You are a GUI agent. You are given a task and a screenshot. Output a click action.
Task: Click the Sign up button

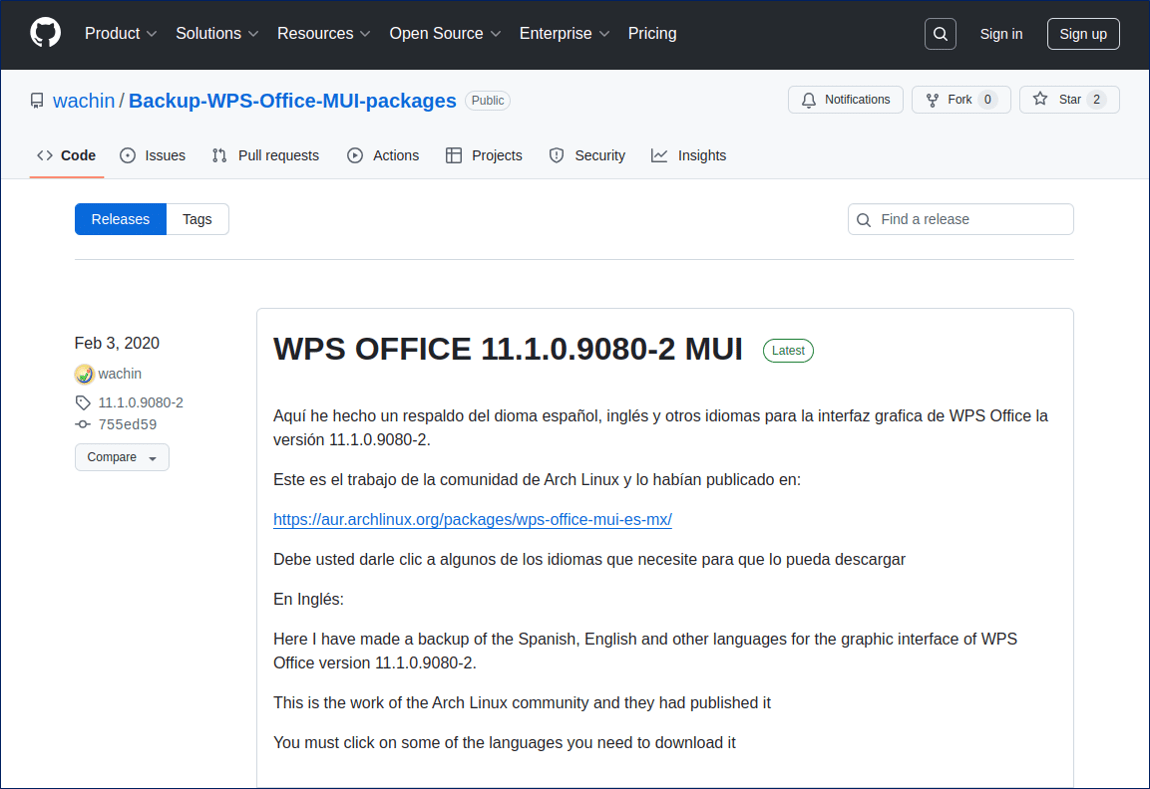tap(1083, 34)
